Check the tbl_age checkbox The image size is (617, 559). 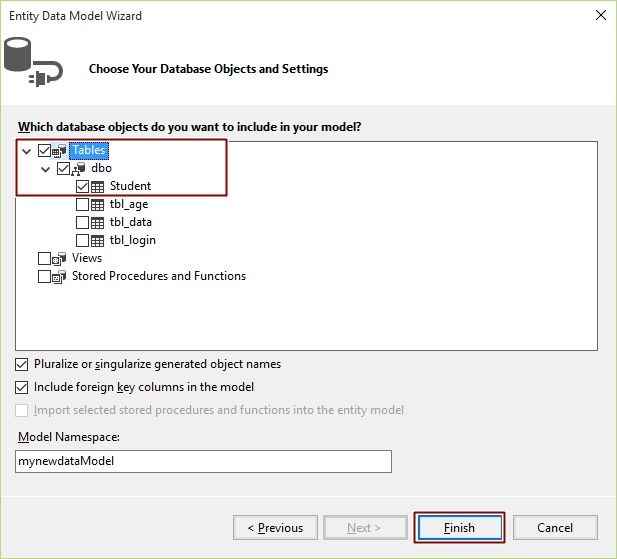[x=82, y=204]
